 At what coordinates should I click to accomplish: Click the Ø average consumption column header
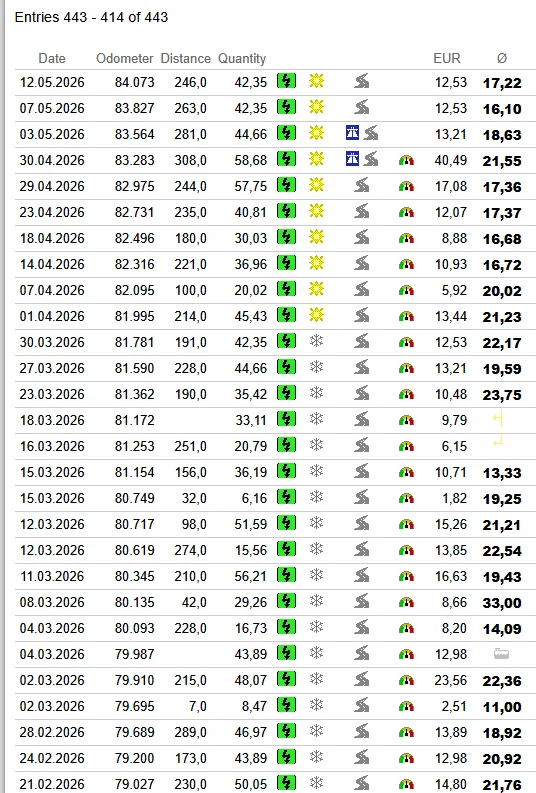point(502,59)
